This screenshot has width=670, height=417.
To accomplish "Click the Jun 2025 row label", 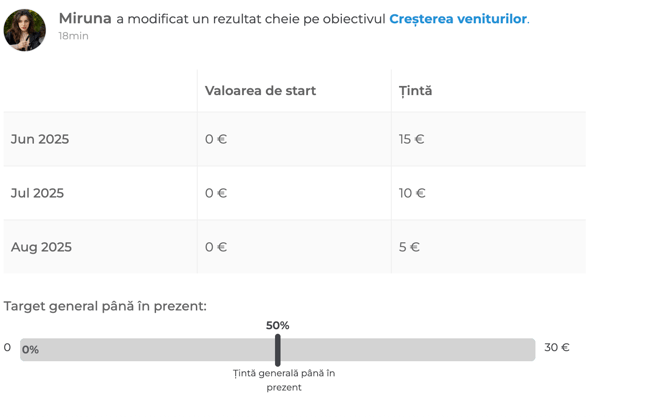I will pos(40,139).
